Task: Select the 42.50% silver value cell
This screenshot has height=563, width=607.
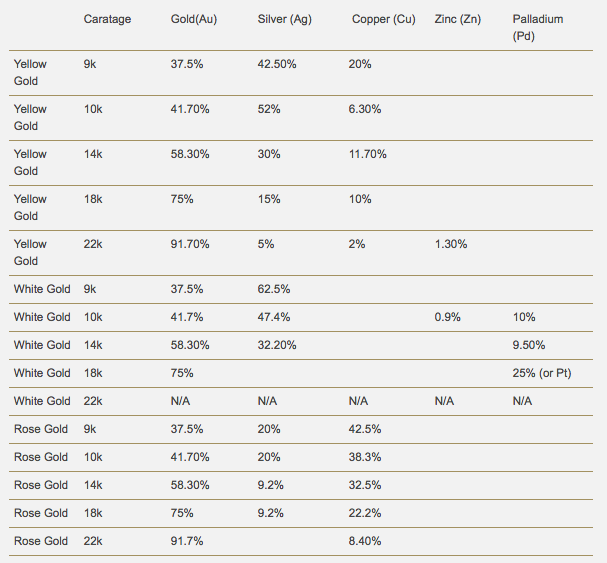Action: coord(277,64)
